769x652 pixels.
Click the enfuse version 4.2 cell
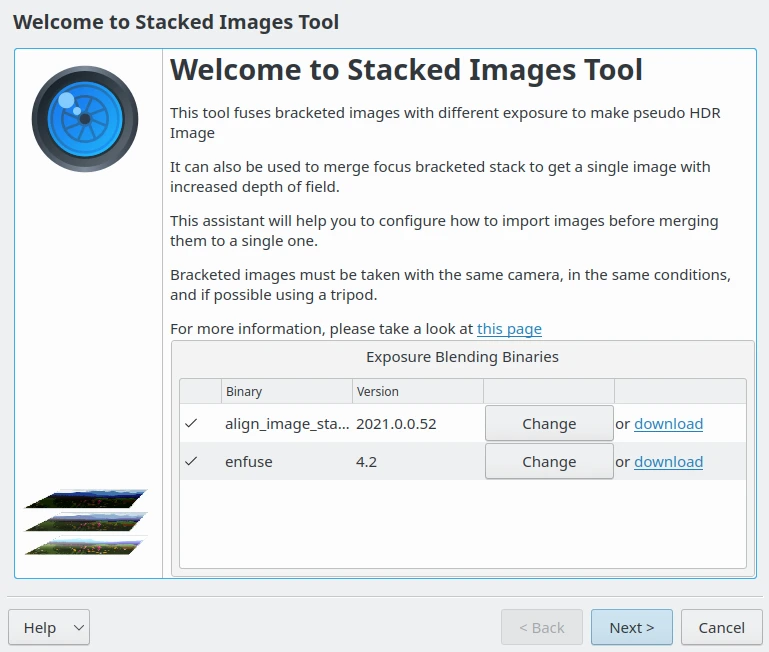coord(368,462)
